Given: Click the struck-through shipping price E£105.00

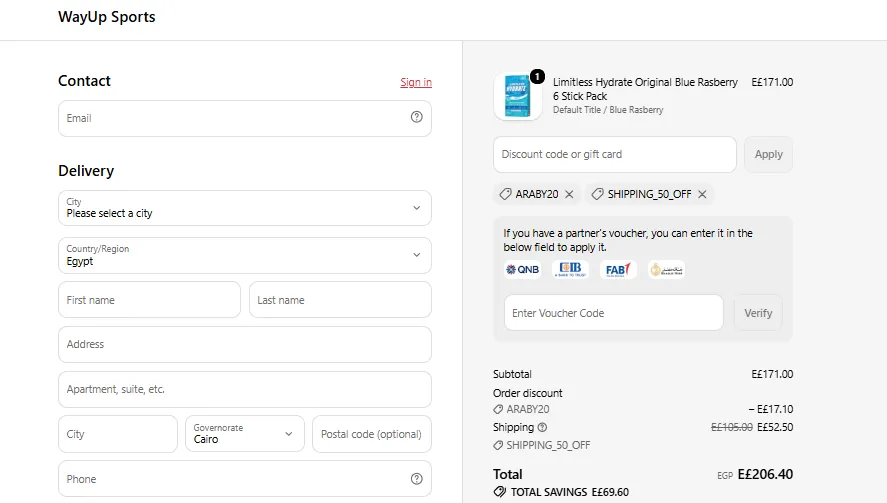Looking at the screenshot, I should click(x=731, y=427).
